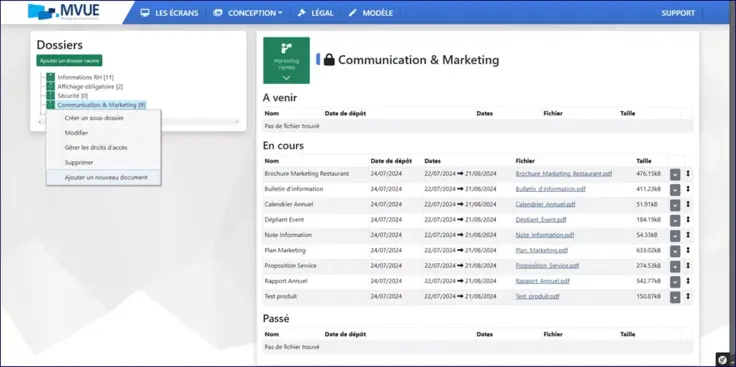The height and width of the screenshot is (367, 736).
Task: Click Sécurité folder icon
Action: click(x=50, y=96)
